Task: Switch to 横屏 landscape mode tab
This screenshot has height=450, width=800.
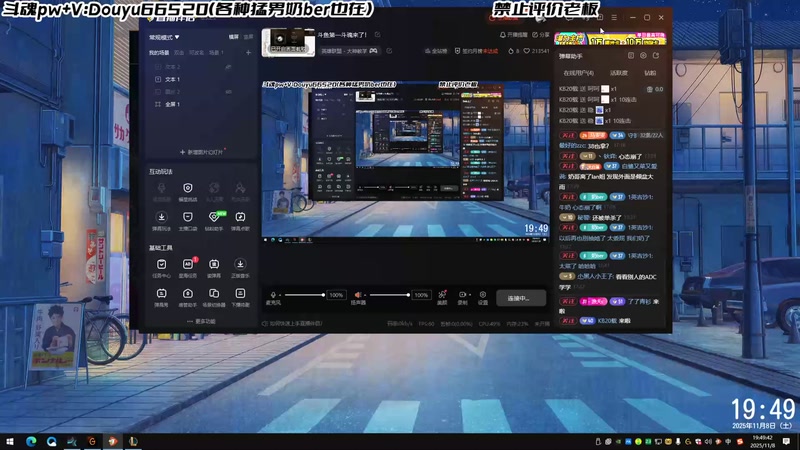Action: tap(234, 37)
